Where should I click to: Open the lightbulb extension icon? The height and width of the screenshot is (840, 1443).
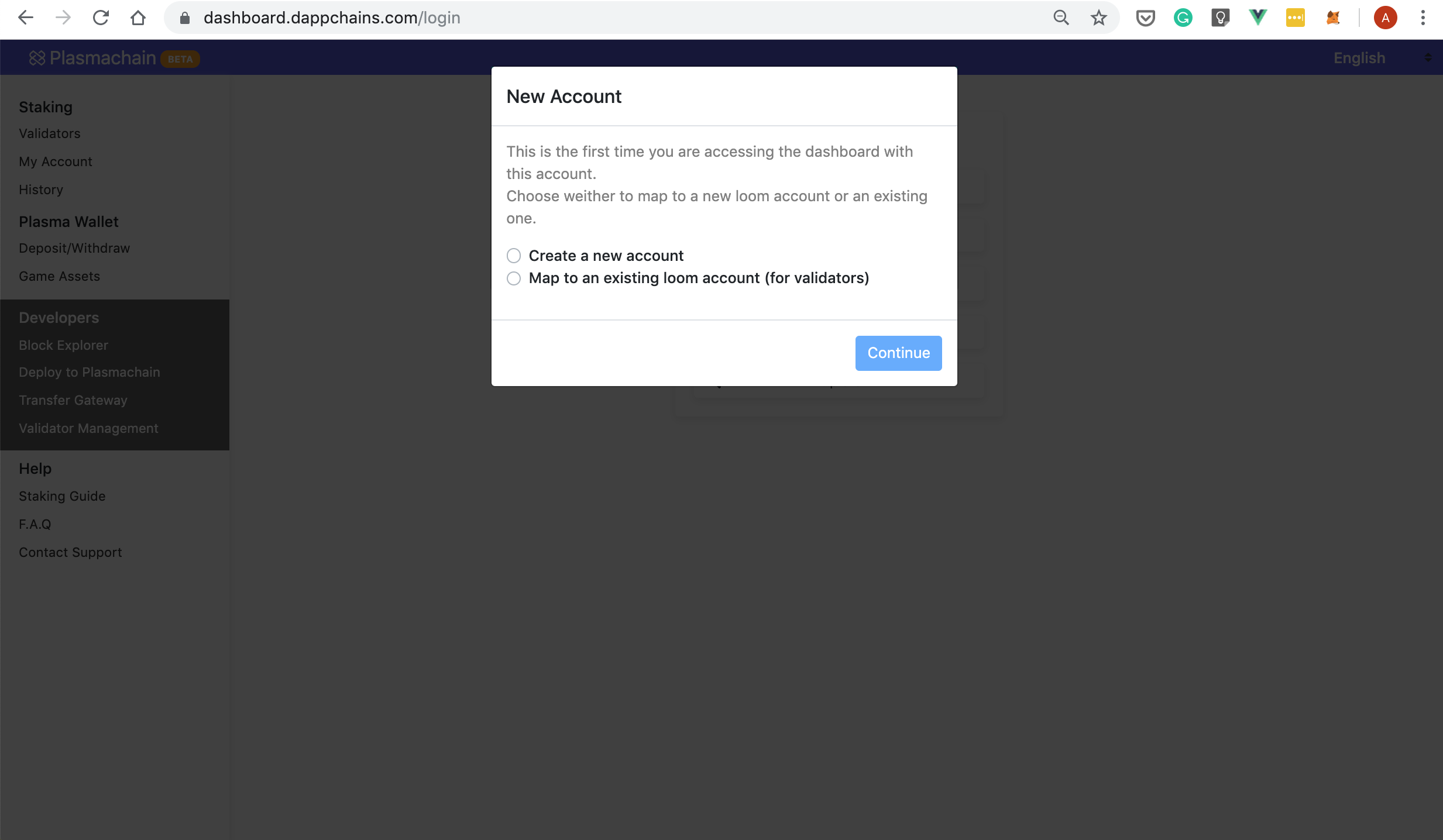pyautogui.click(x=1220, y=18)
